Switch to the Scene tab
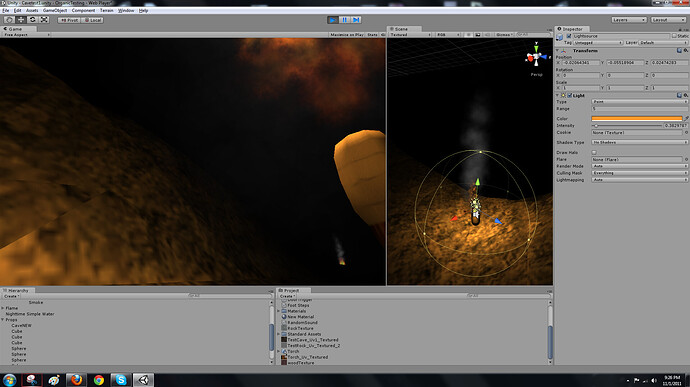This screenshot has width=690, height=387. click(x=399, y=29)
